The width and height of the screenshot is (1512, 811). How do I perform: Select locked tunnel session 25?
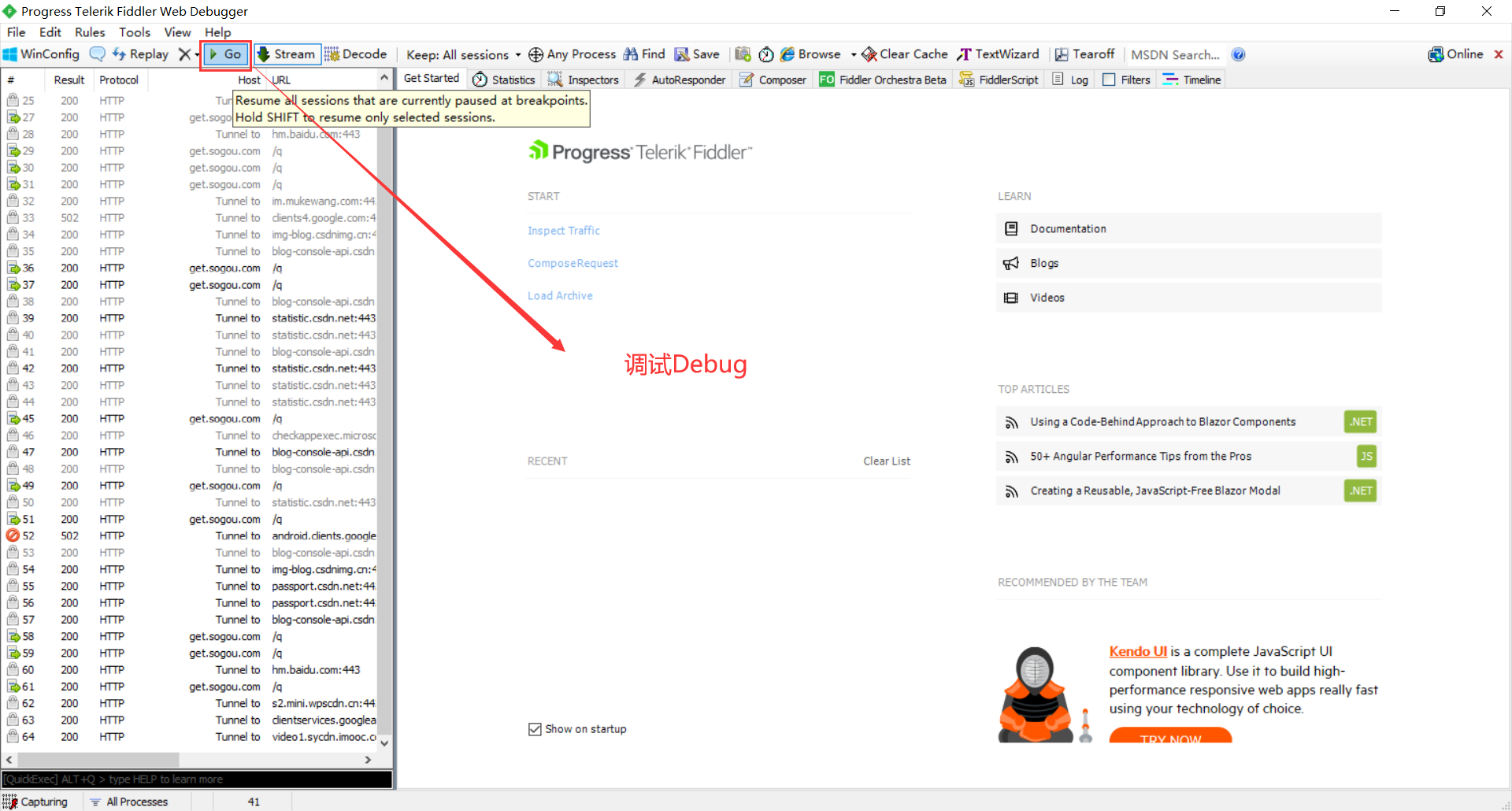[191, 101]
